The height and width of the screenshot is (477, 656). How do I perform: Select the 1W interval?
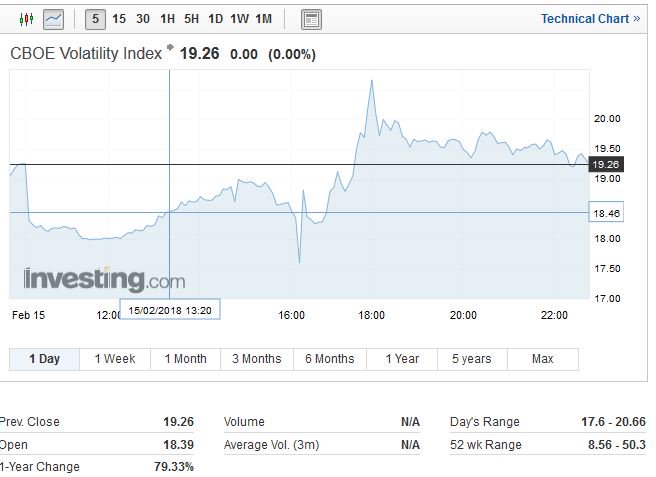click(x=240, y=19)
